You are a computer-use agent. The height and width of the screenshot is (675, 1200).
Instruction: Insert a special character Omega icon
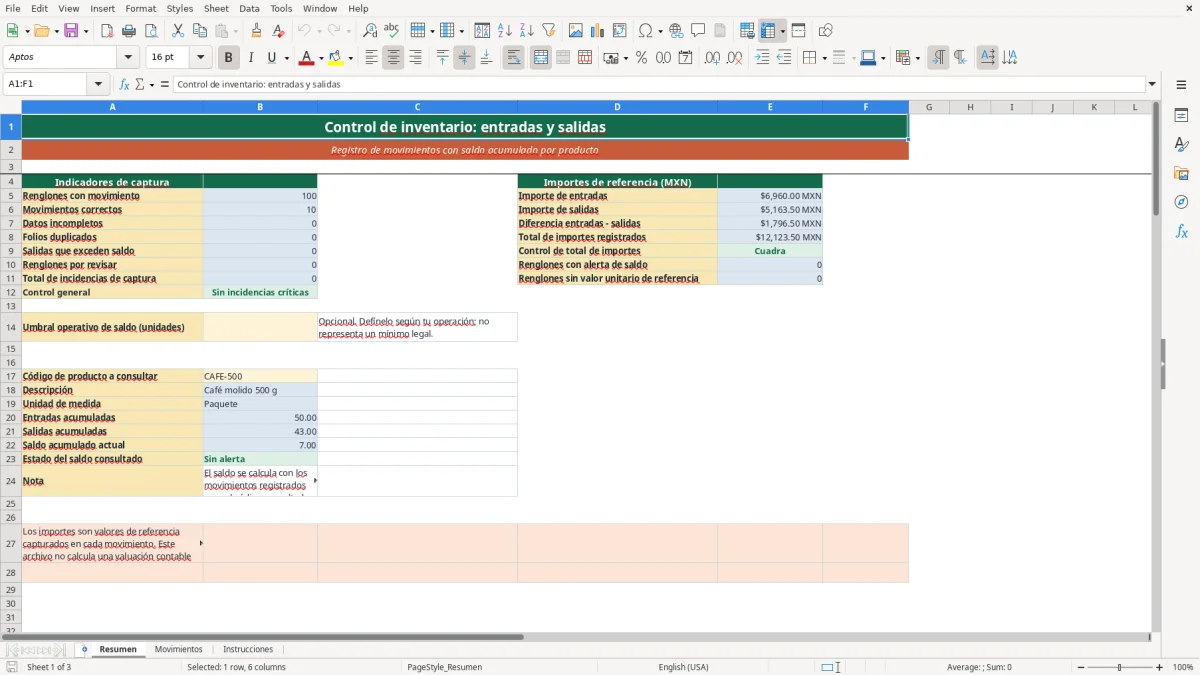pyautogui.click(x=645, y=31)
